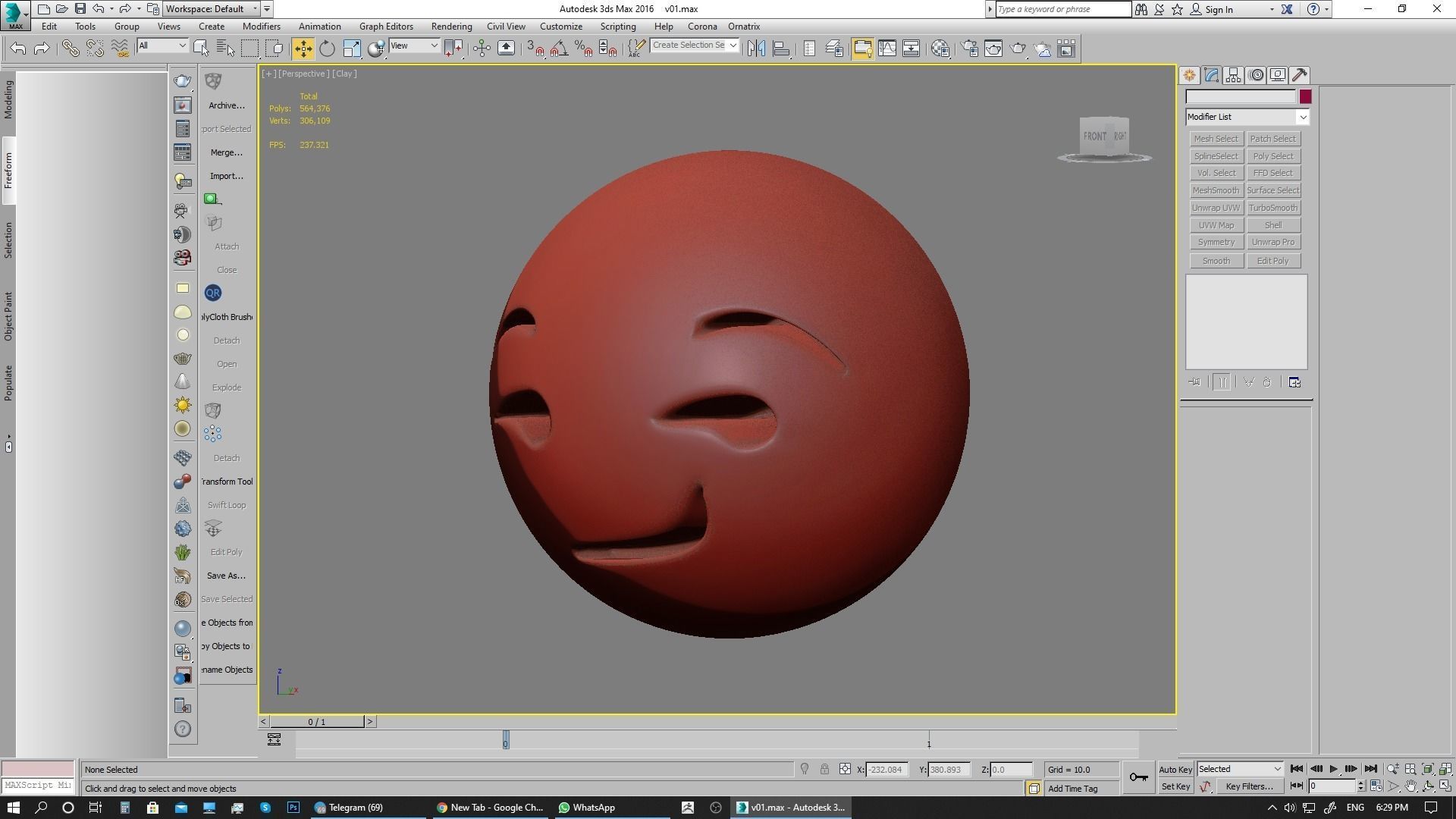This screenshot has width=1456, height=819.
Task: Open the Scripting menu
Action: (x=618, y=27)
